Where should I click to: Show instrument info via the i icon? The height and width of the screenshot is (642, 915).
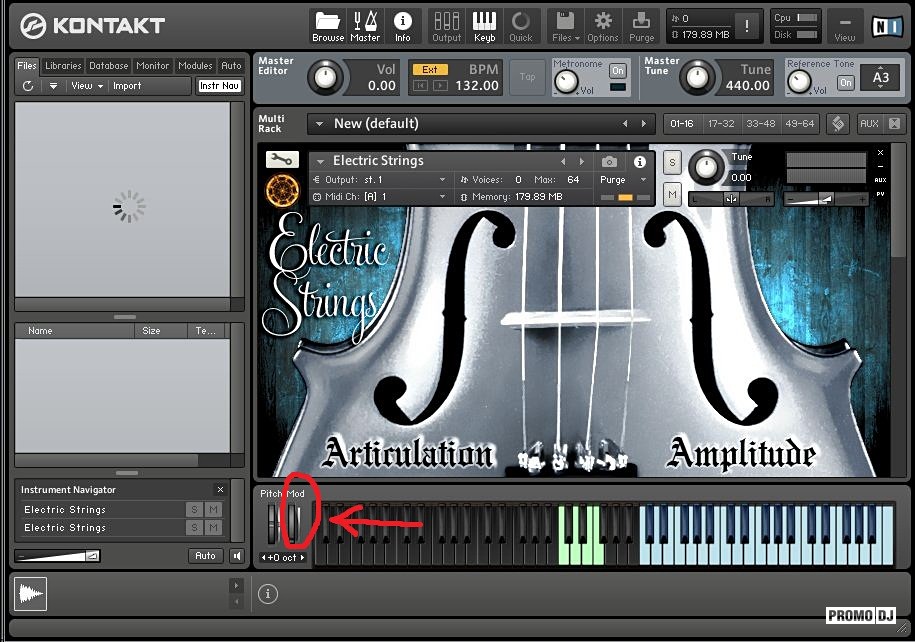click(x=640, y=161)
